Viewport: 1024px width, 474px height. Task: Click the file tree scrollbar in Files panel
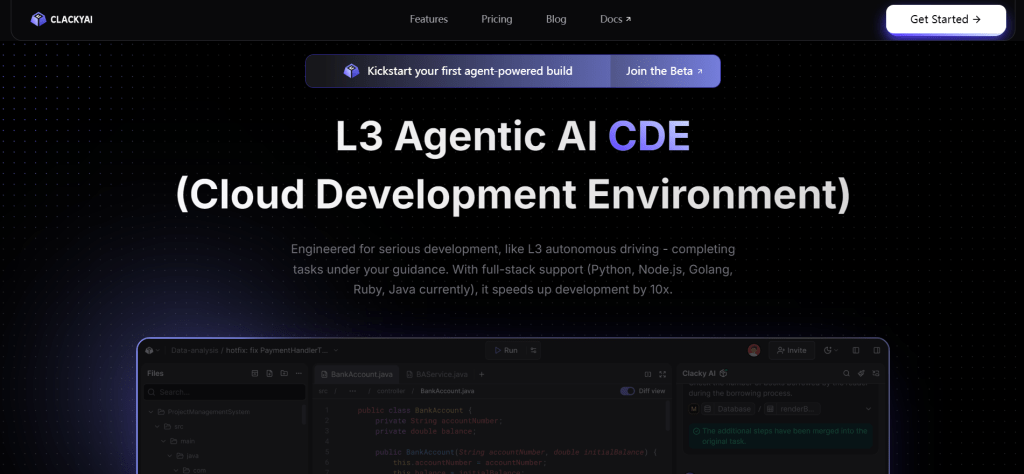click(304, 416)
